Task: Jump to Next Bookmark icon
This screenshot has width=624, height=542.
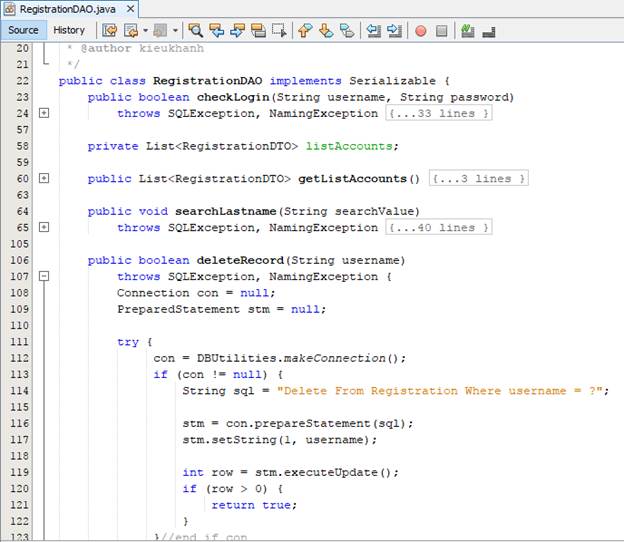Action: point(326,30)
